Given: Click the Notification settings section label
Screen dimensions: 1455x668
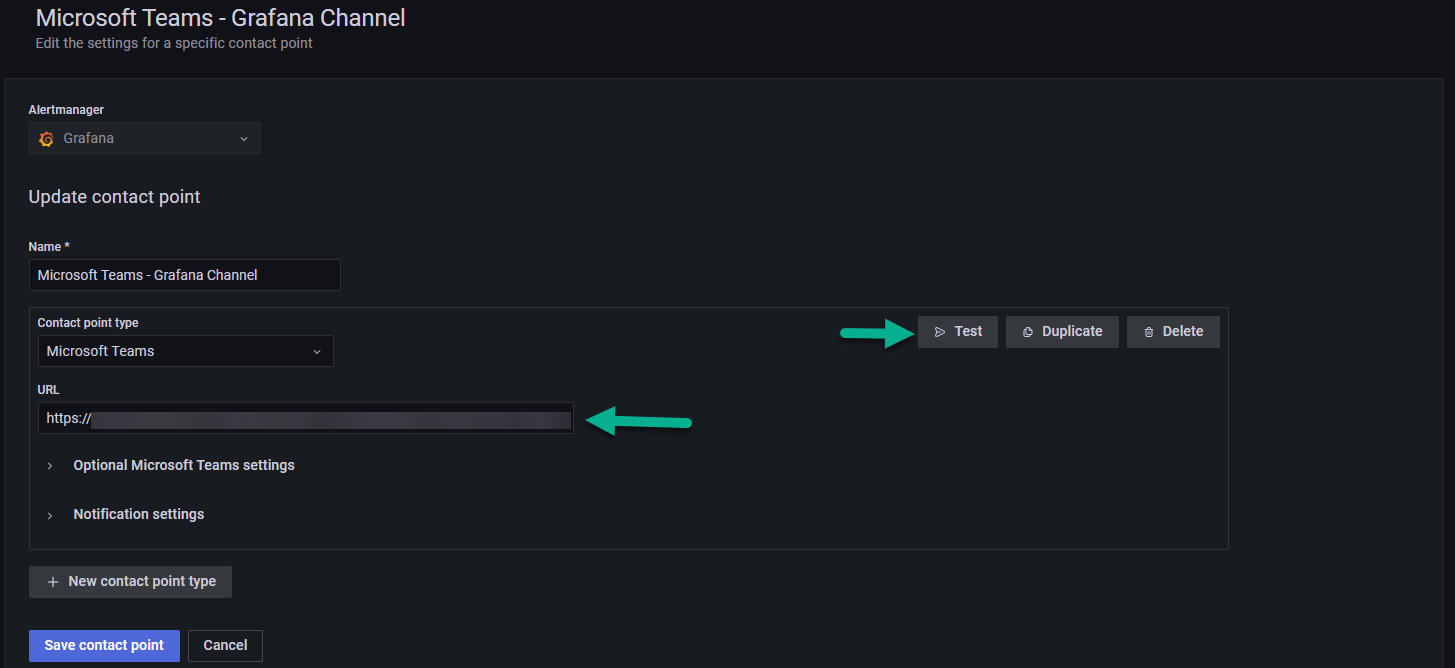Looking at the screenshot, I should [139, 514].
